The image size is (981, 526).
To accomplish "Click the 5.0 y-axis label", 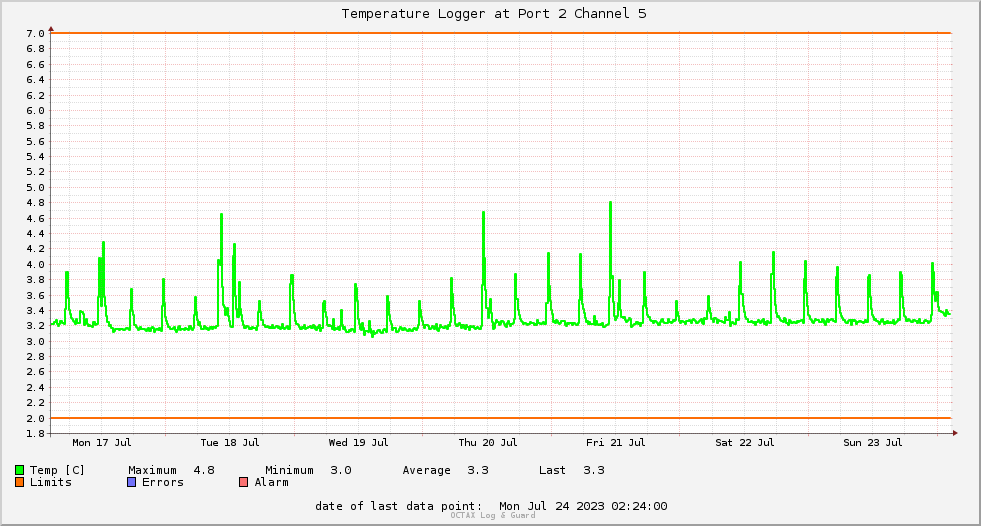I will 36,188.
